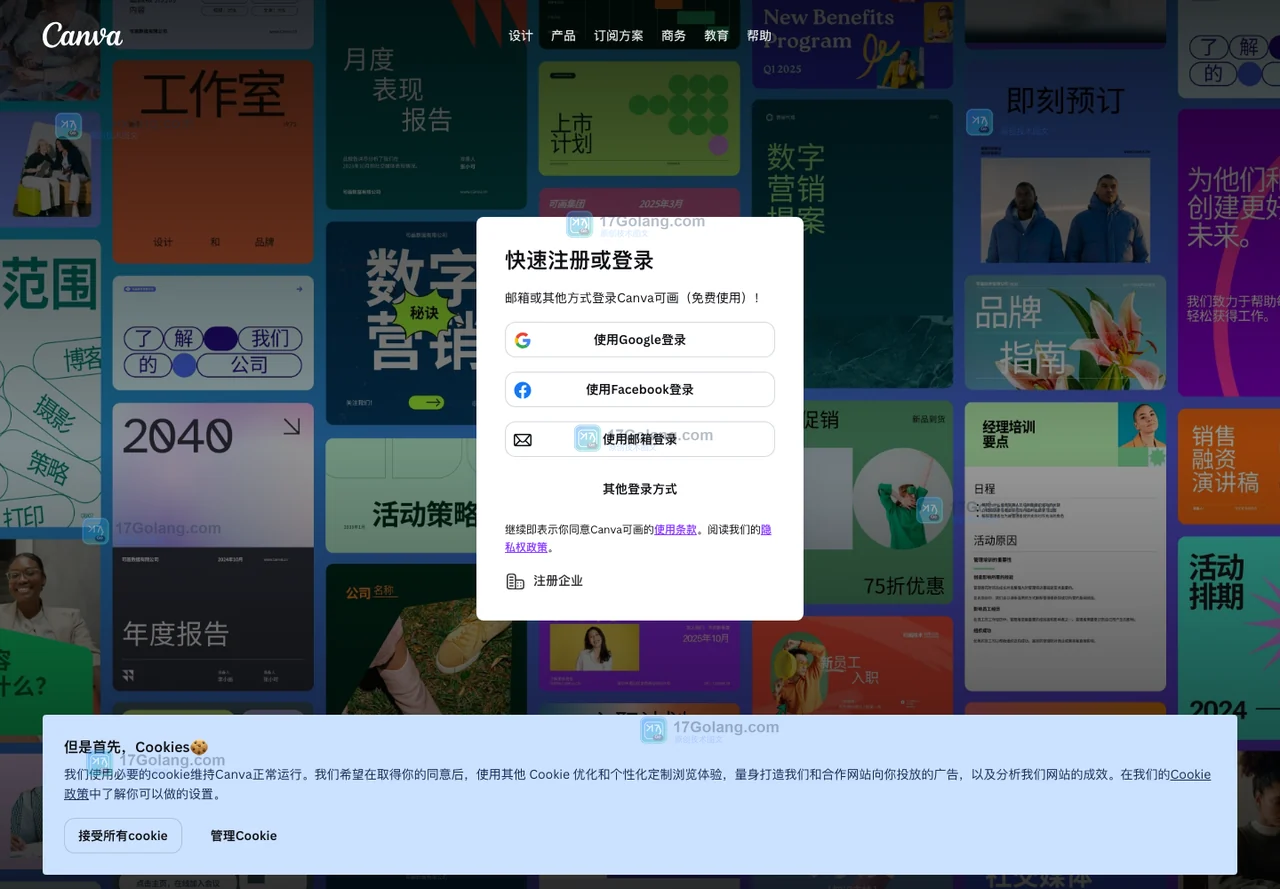Choose 使用邮箱登录 button
1280x889 pixels.
pos(640,439)
